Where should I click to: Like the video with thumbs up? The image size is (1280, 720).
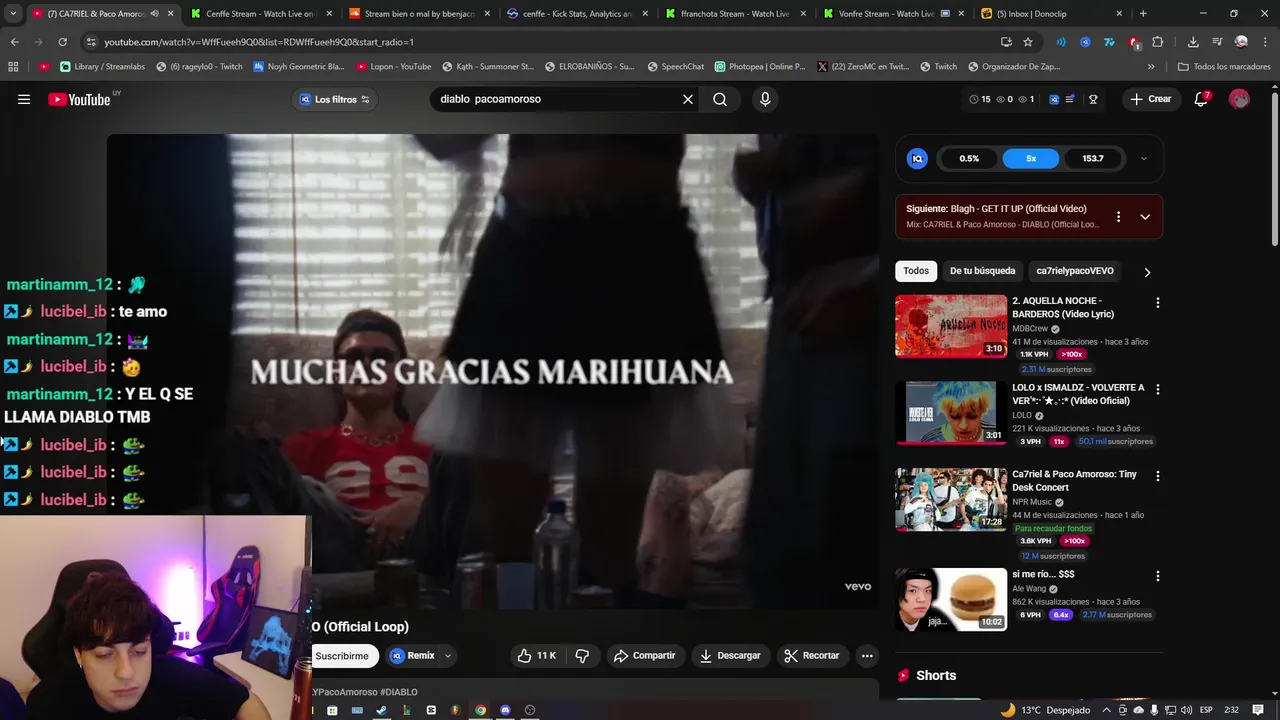coord(536,656)
